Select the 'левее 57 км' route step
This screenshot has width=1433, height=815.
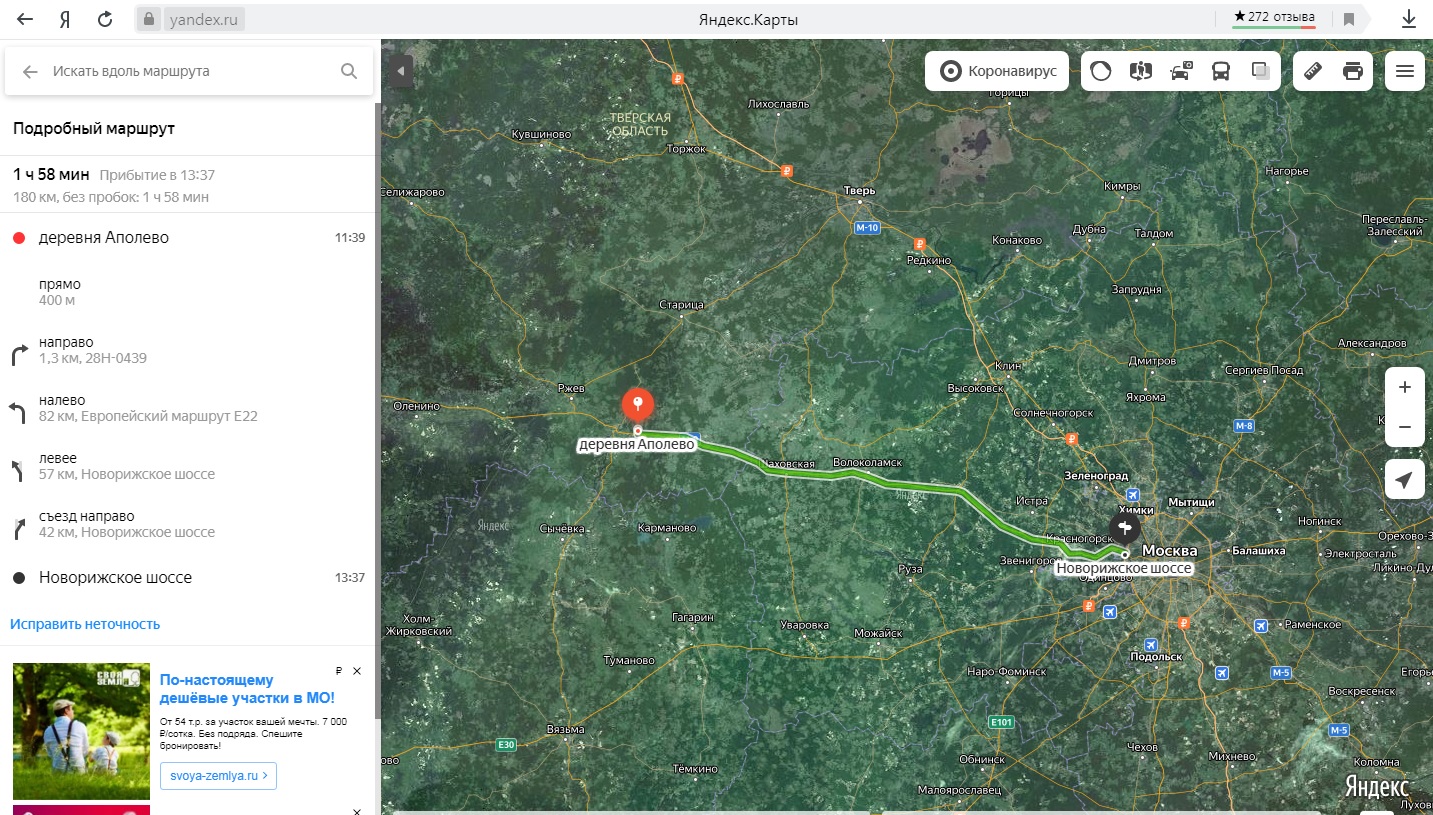pyautogui.click(x=190, y=466)
